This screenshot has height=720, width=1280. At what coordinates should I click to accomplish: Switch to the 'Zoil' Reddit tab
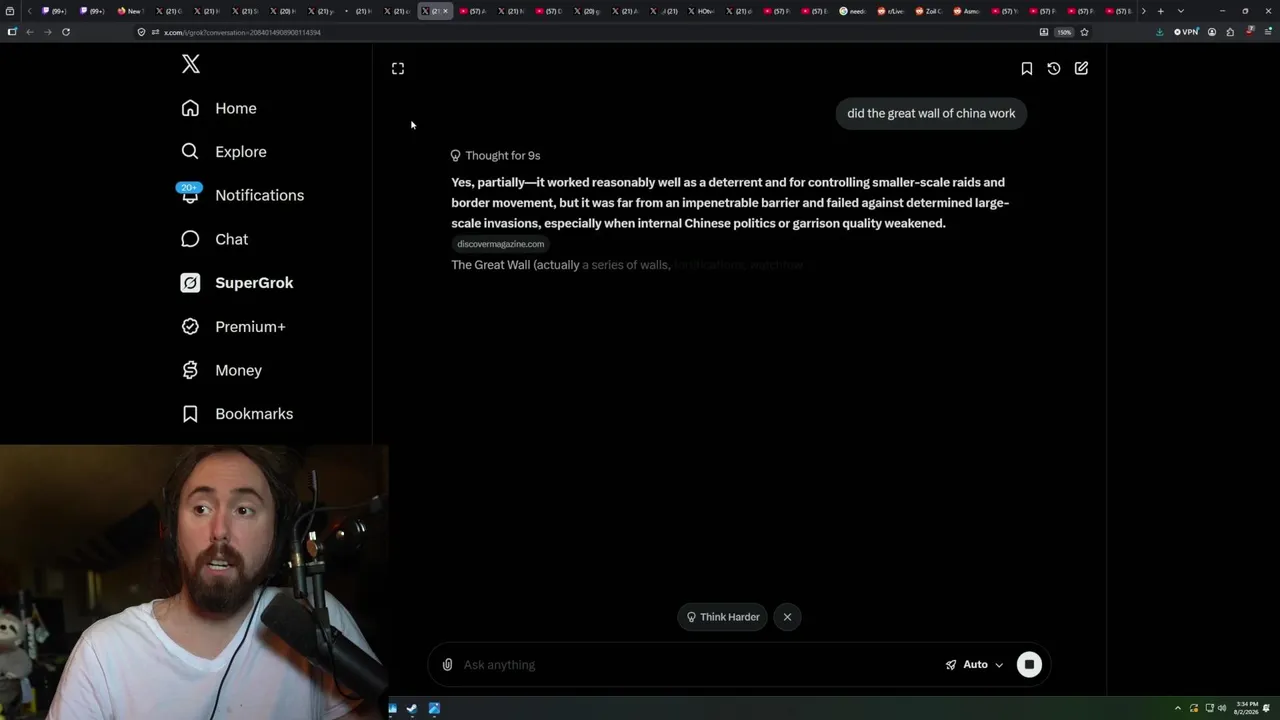click(927, 11)
